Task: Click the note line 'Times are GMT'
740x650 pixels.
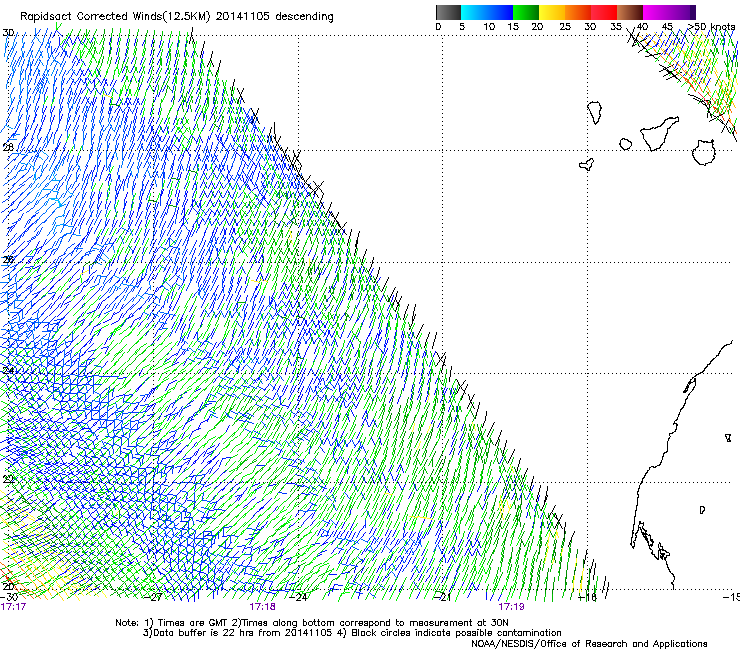Action: click(x=193, y=623)
